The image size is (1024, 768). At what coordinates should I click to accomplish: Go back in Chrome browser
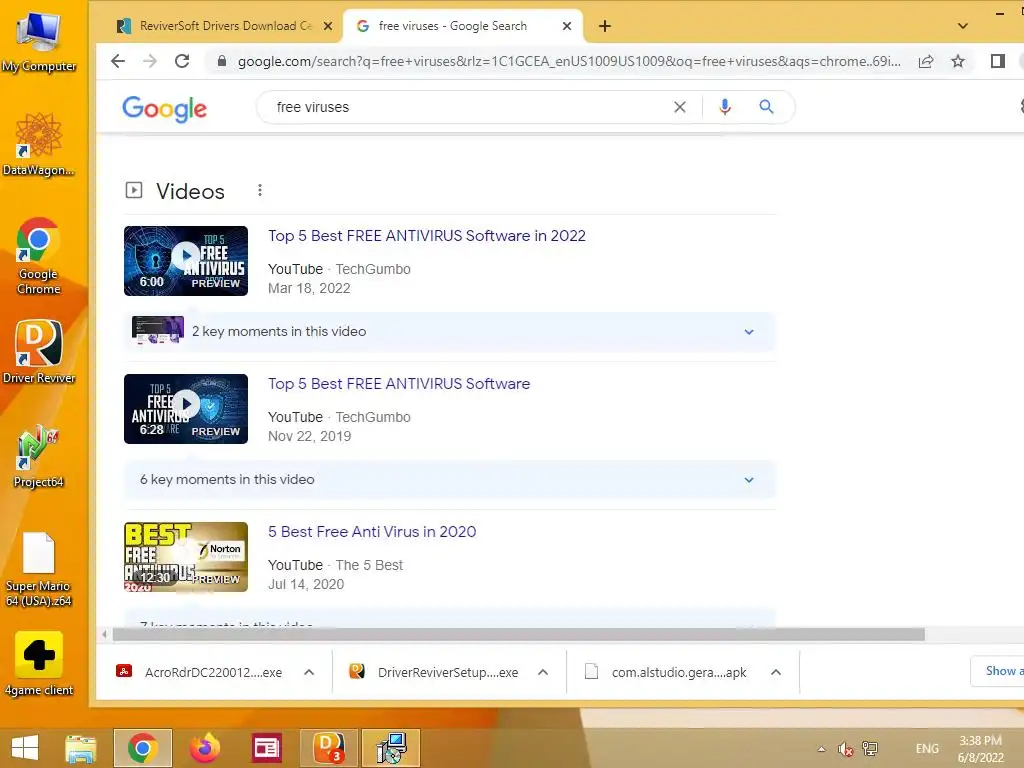point(118,61)
